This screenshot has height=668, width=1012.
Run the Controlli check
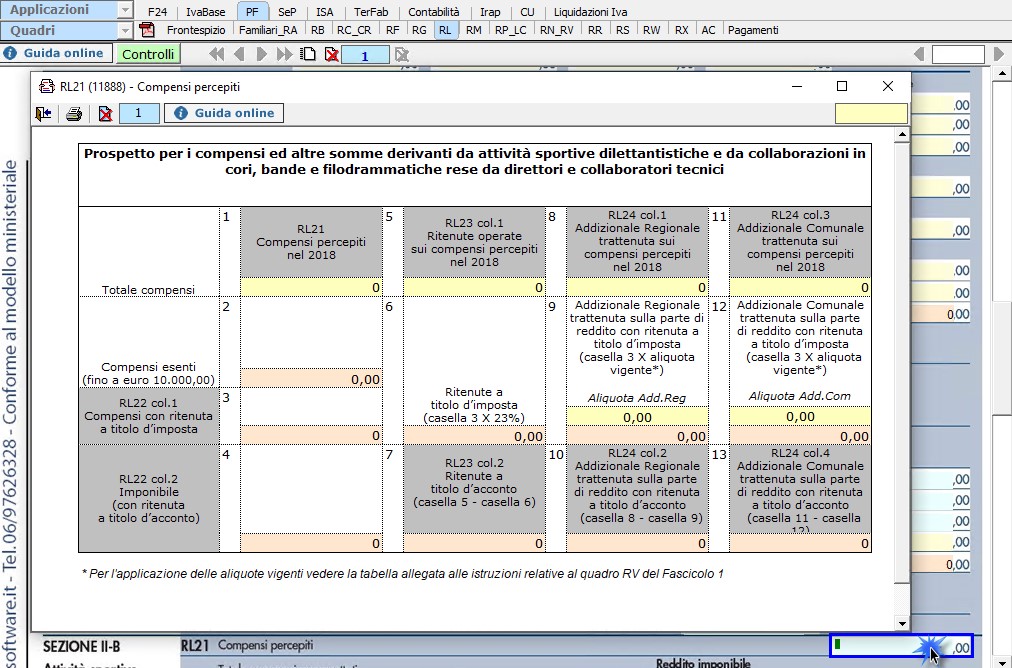tap(148, 53)
